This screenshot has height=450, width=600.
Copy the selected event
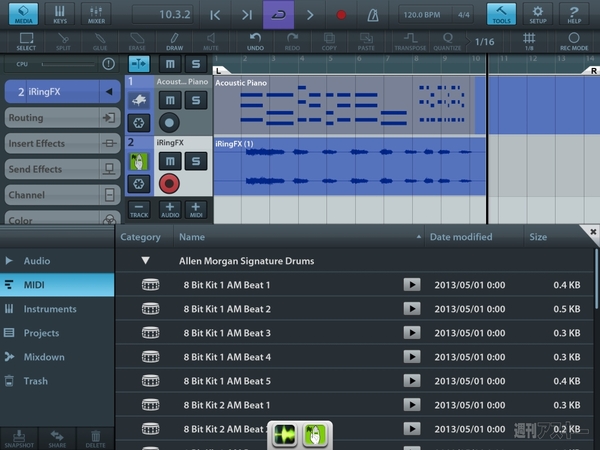coord(329,41)
